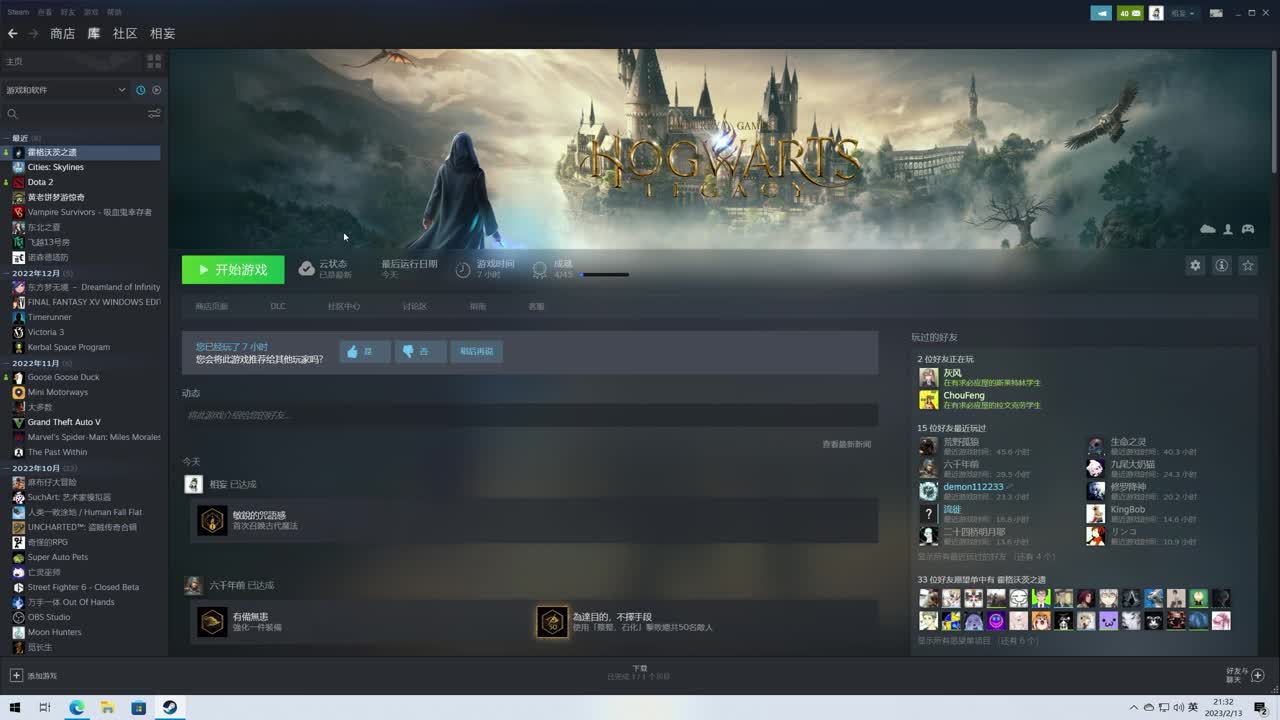Select Grand Theft Auto V entry
The image size is (1280, 720).
64,422
